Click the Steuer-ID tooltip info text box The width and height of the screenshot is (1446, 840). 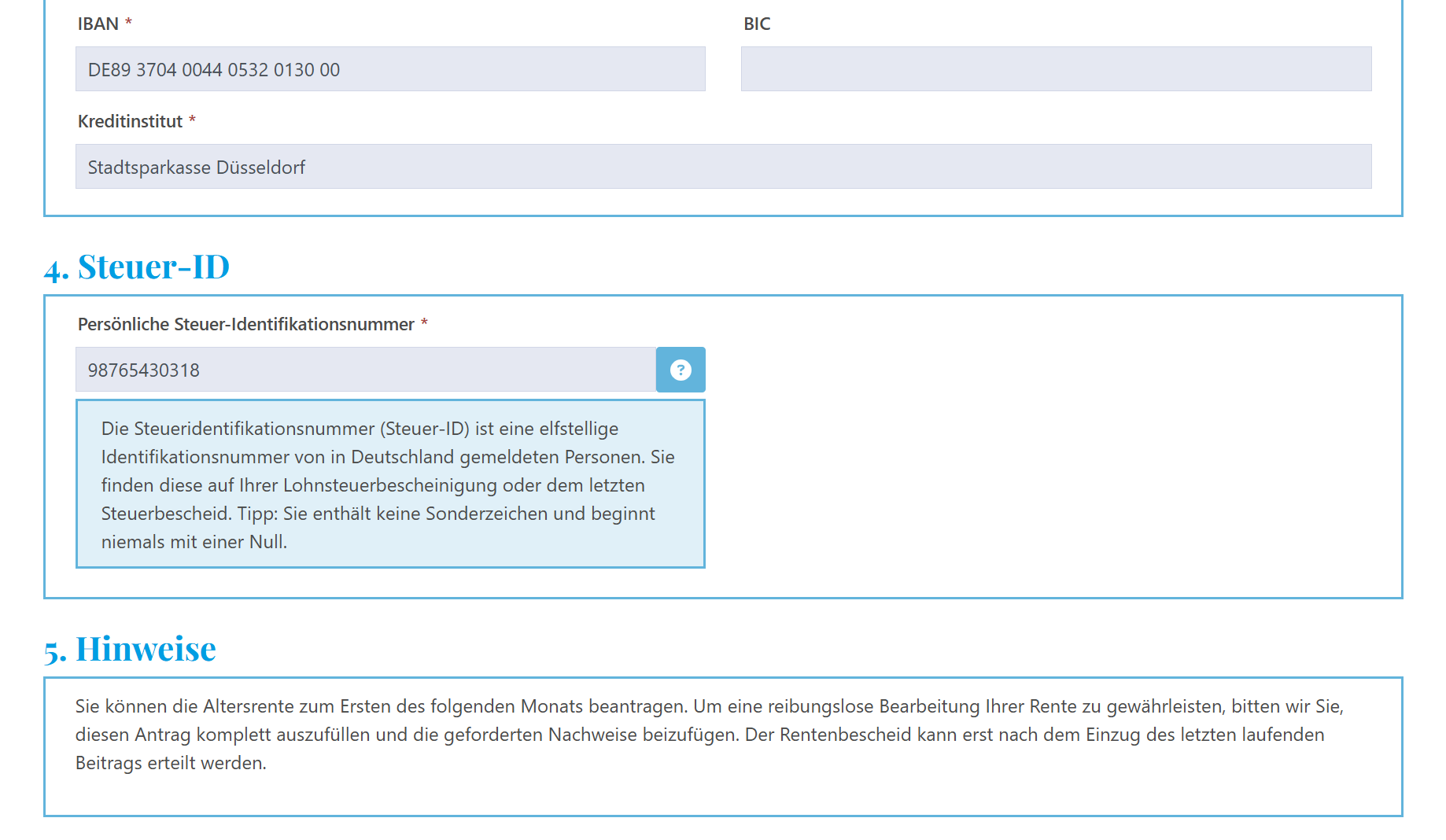pyautogui.click(x=390, y=484)
